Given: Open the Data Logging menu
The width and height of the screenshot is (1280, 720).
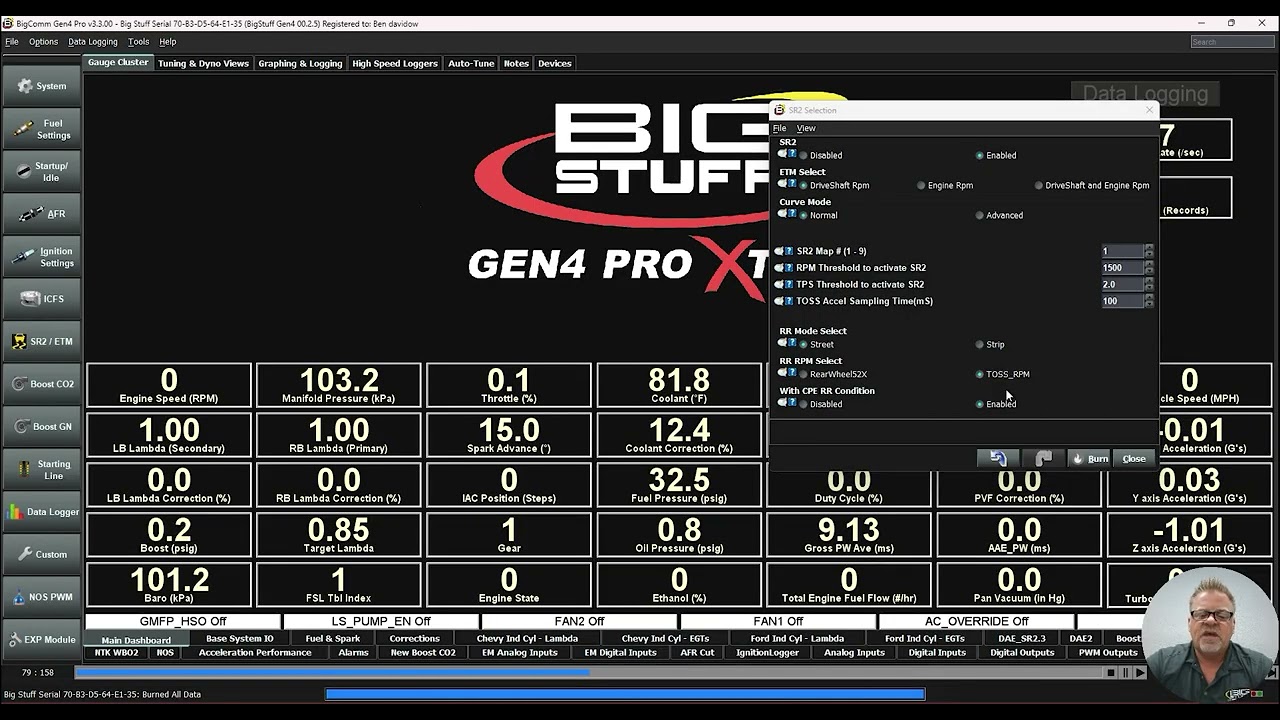Looking at the screenshot, I should click(93, 42).
